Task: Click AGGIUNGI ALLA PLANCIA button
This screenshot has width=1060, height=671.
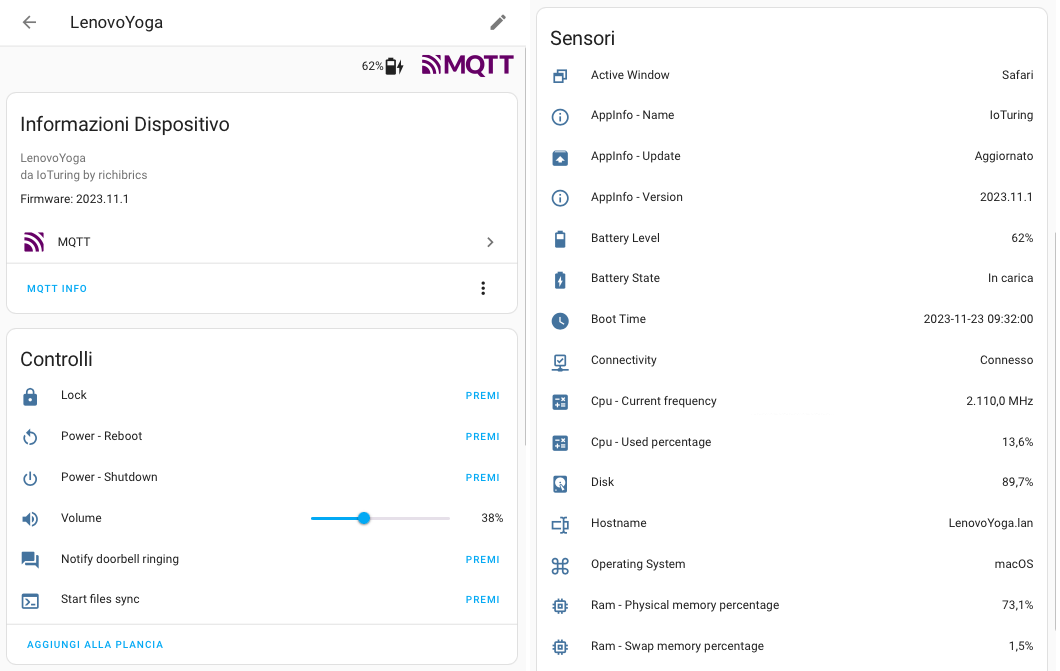Action: pos(95,645)
